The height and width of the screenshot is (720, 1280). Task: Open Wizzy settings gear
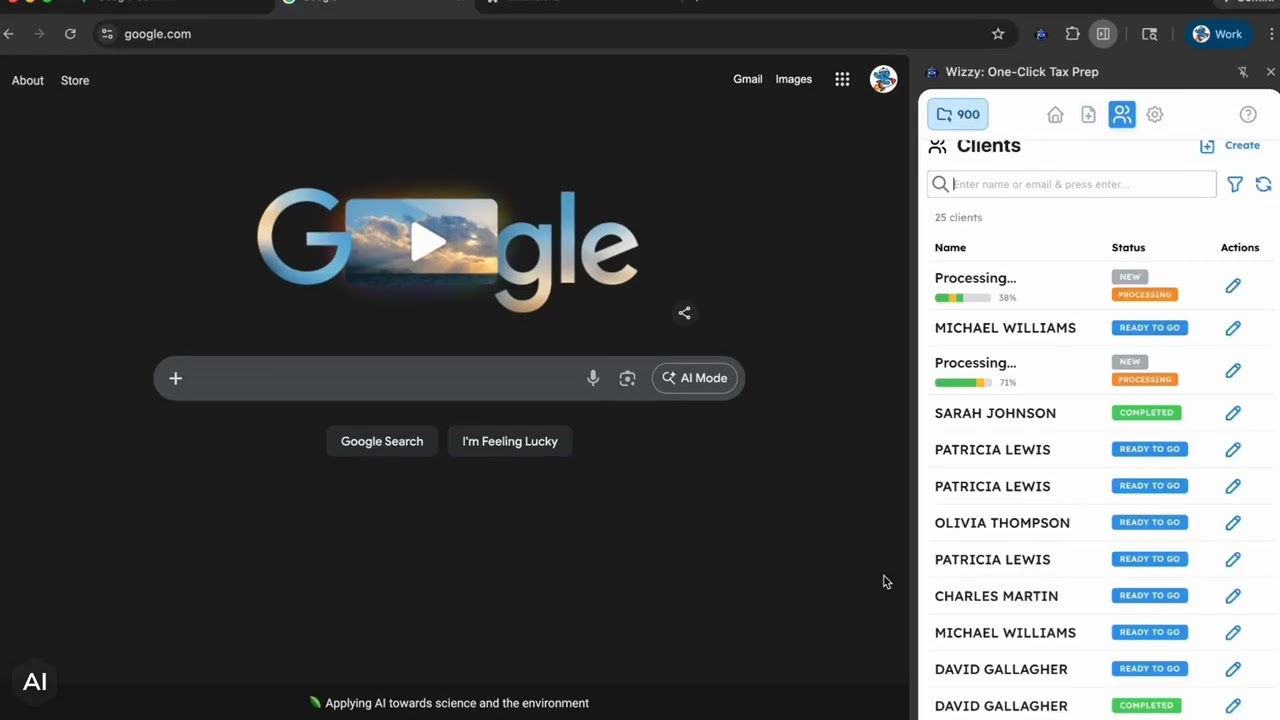[1155, 115]
